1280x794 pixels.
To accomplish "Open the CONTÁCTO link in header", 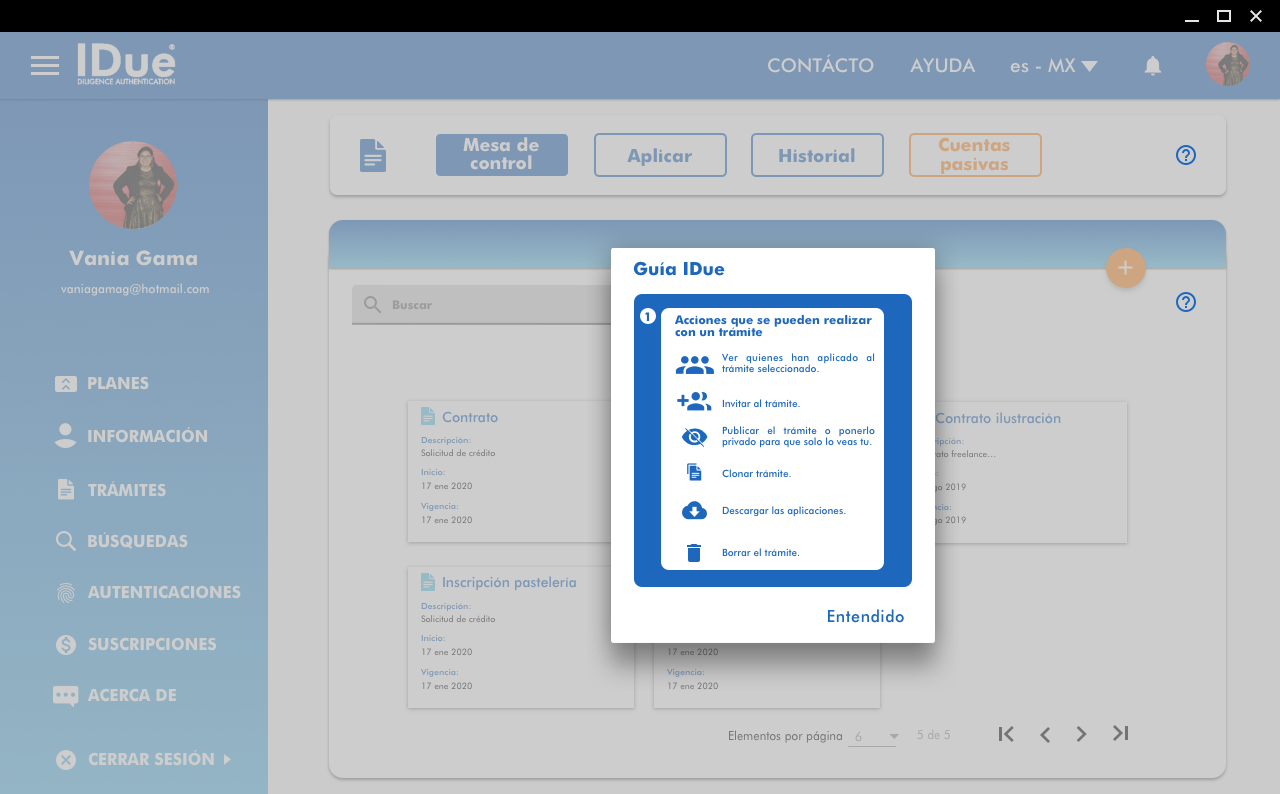I will click(820, 66).
